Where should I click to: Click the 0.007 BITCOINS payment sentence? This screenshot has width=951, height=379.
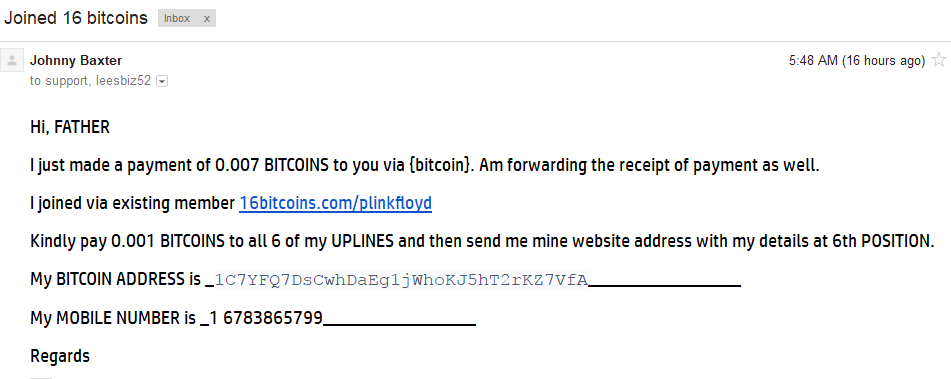pos(425,165)
